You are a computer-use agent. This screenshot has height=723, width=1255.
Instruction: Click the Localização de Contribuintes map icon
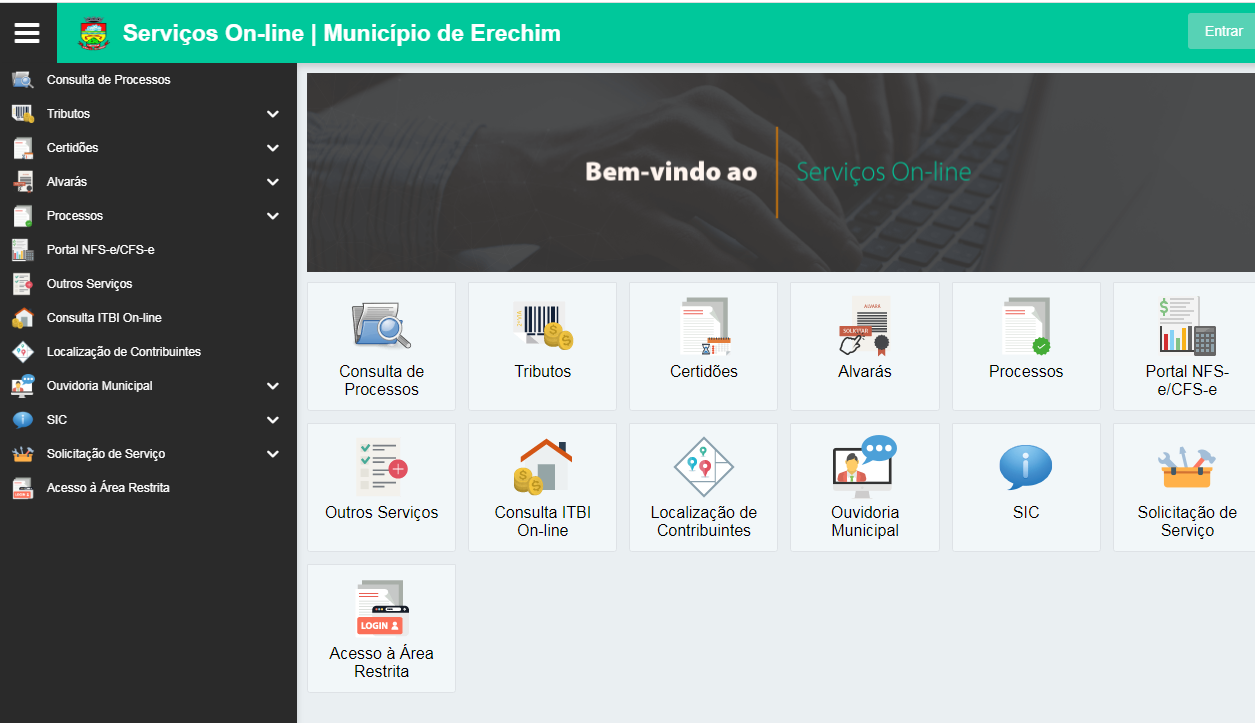pos(704,467)
